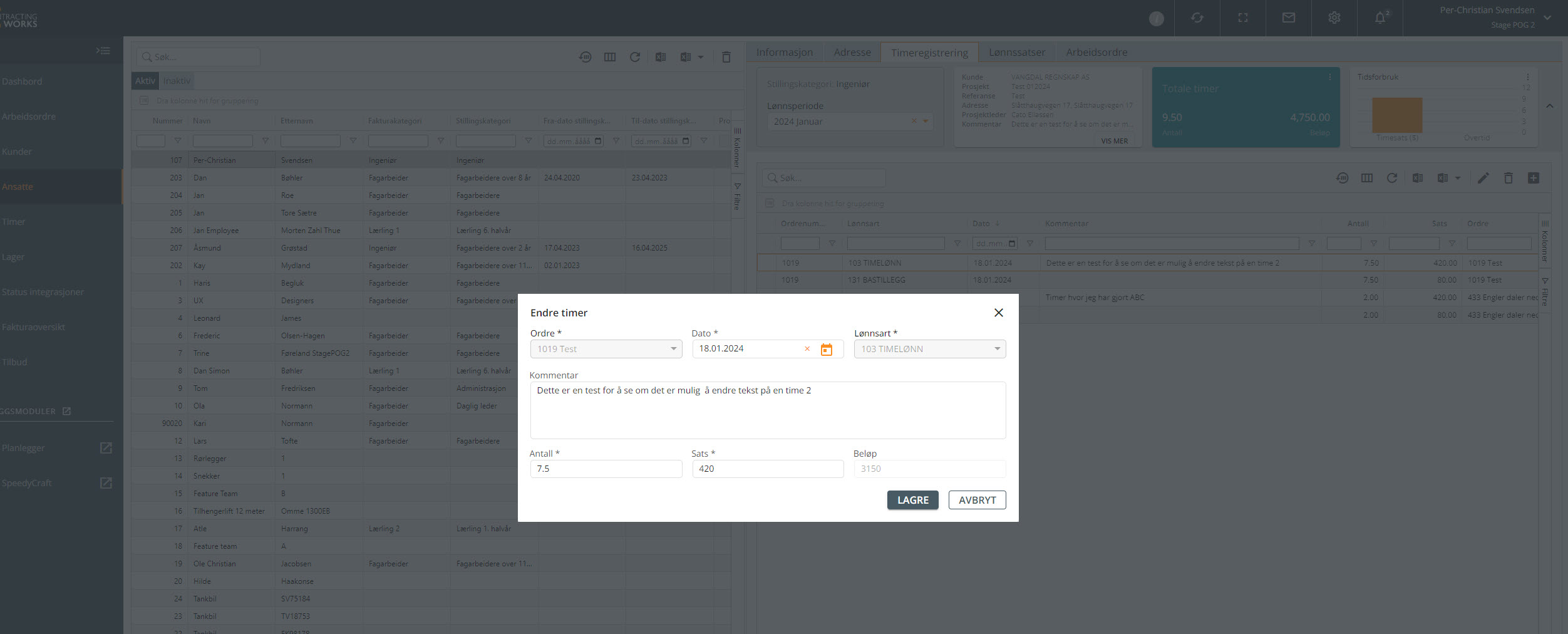Delete selected time entry trash icon
Screen dimensions: 1568x634
coord(1509,179)
